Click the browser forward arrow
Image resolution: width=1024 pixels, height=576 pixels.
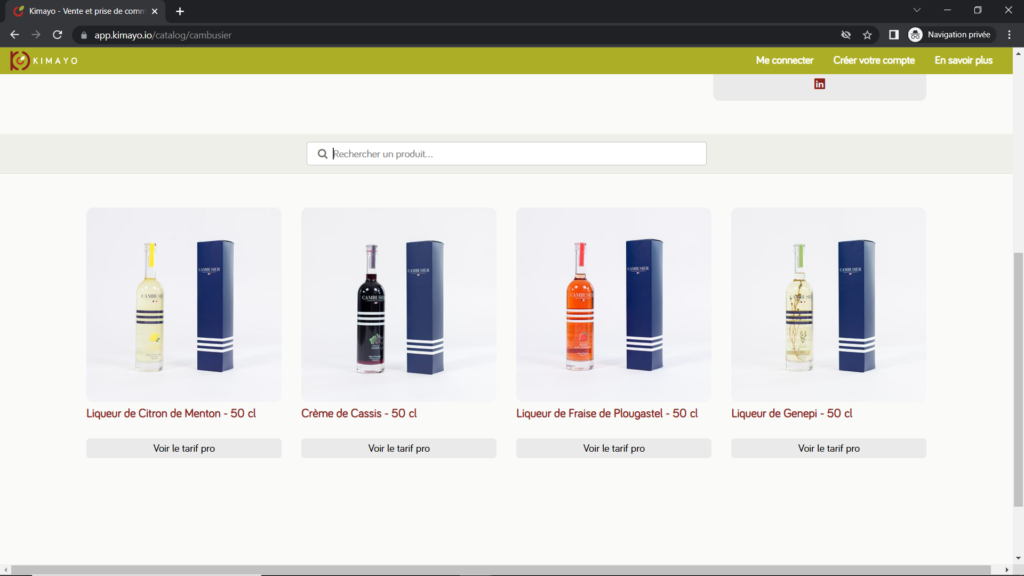click(36, 35)
